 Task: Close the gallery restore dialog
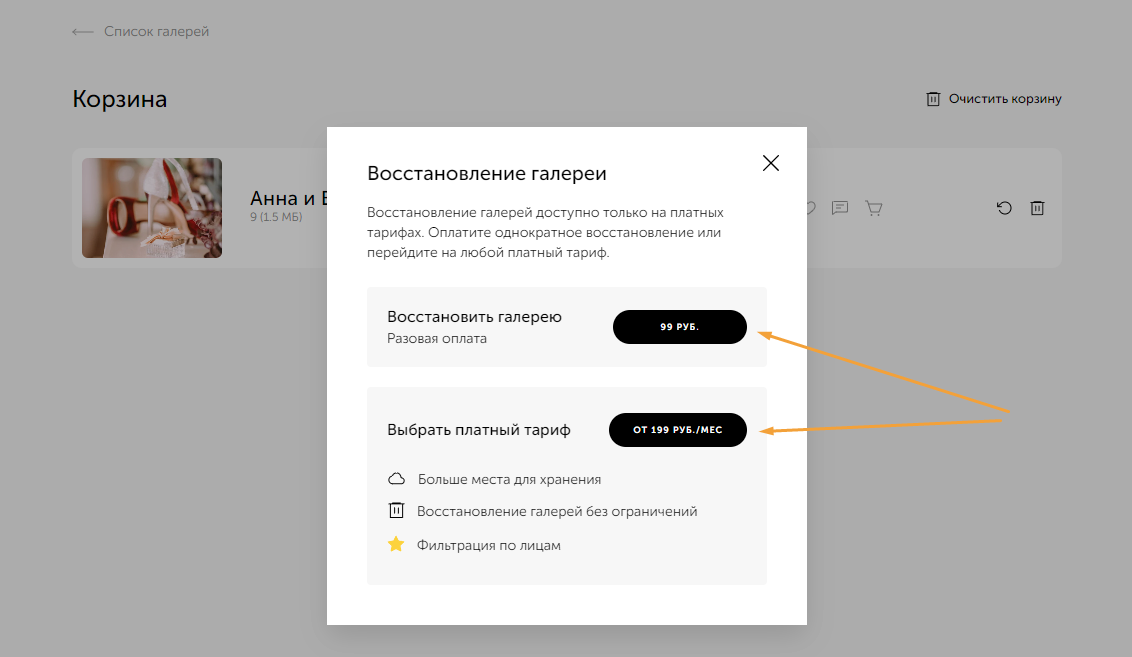pyautogui.click(x=770, y=163)
